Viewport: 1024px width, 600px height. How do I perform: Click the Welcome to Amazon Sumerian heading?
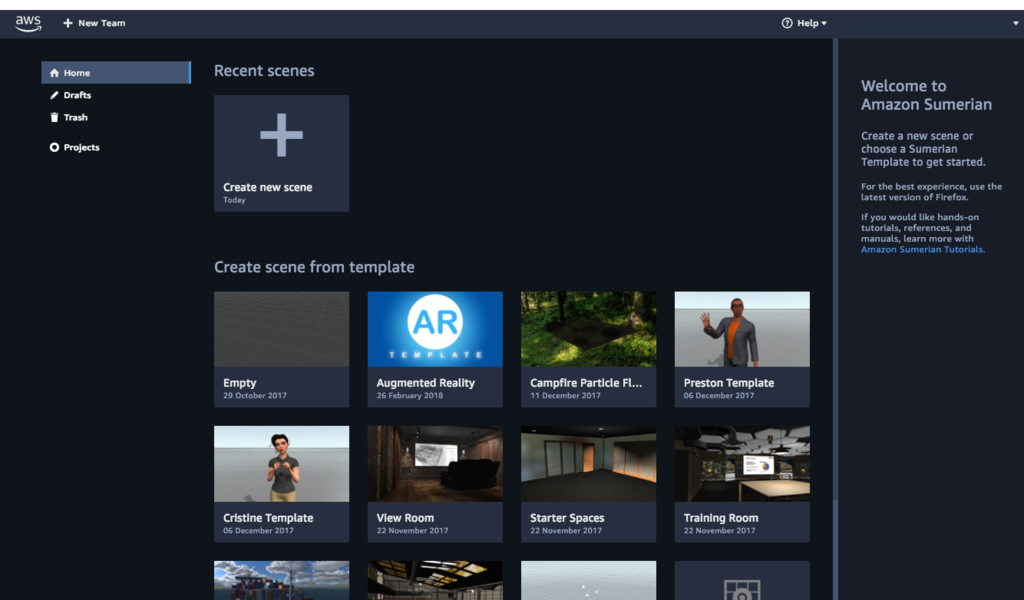coord(926,95)
